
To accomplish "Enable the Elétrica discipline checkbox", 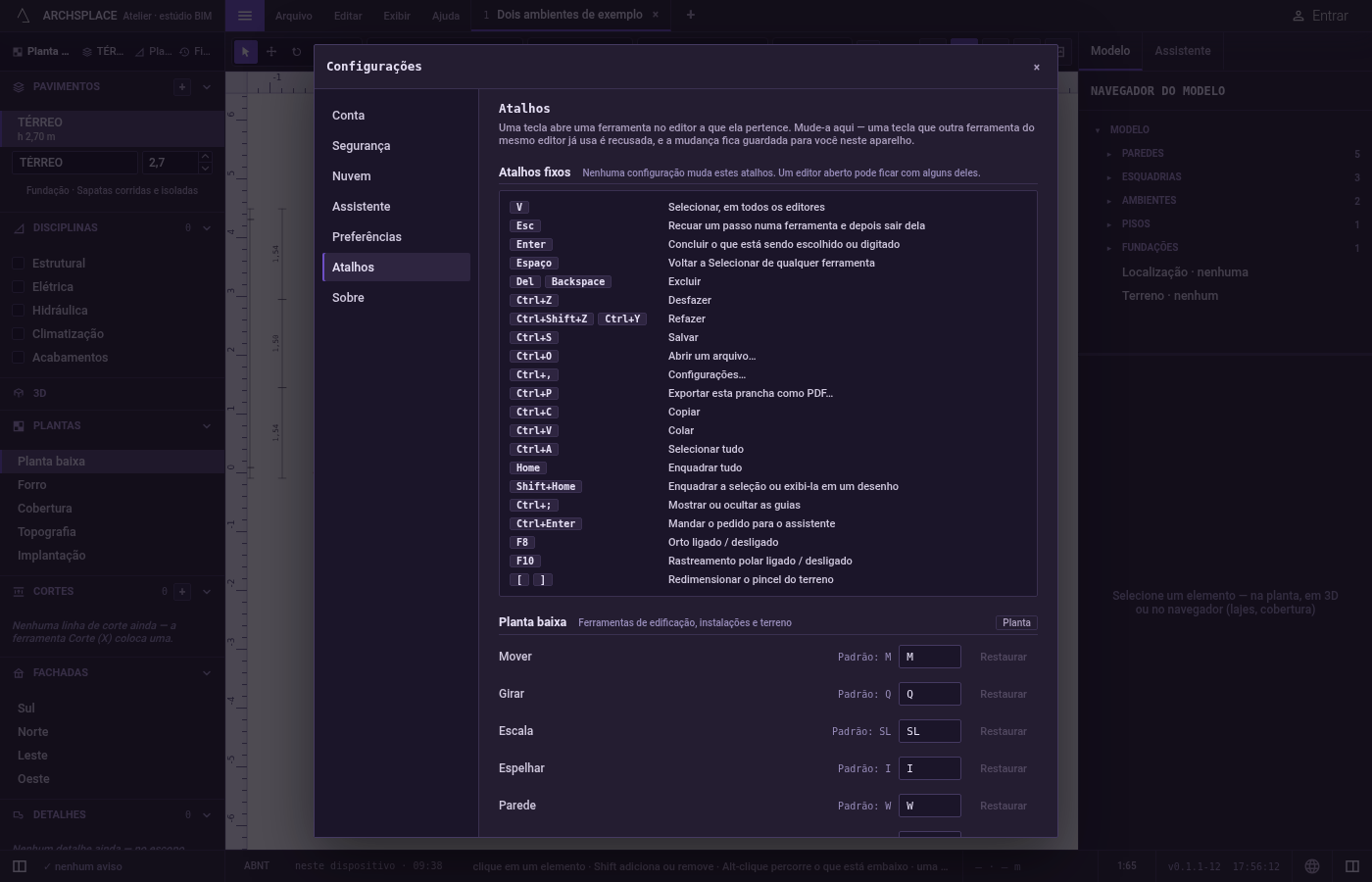I will [x=19, y=287].
